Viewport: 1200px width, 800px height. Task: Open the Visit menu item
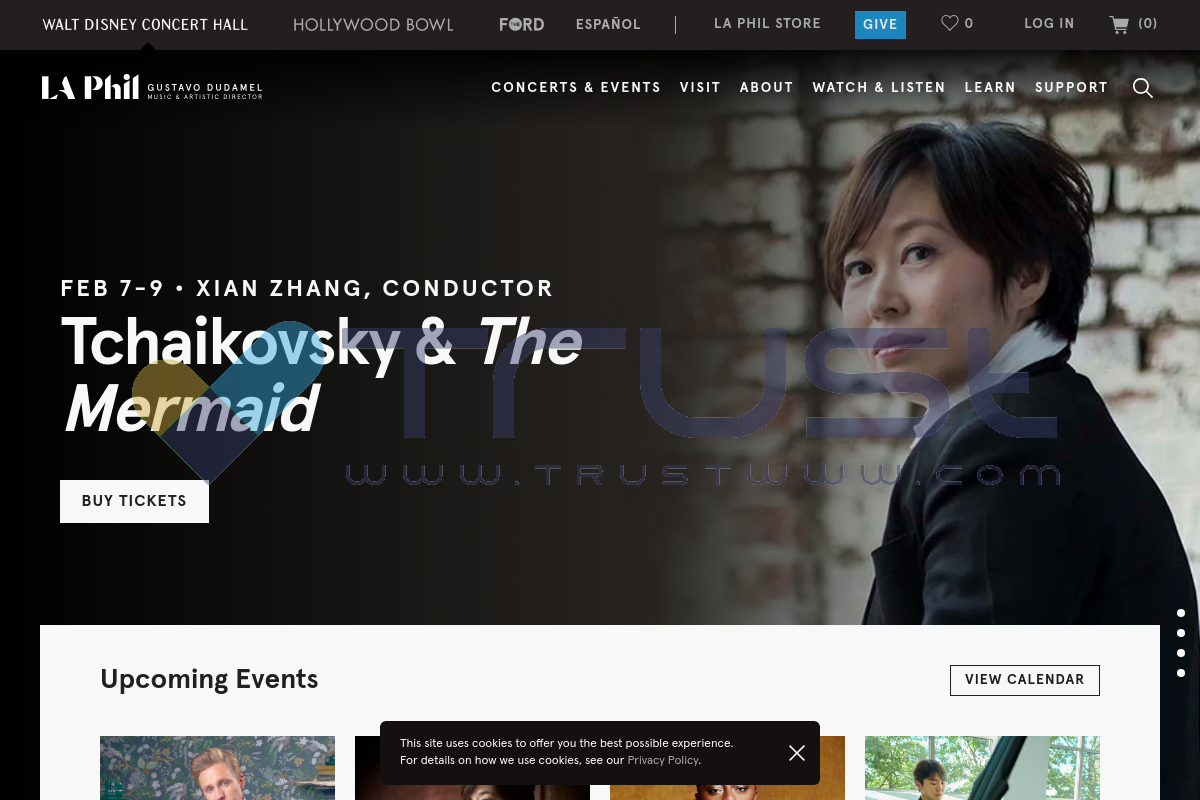pyautogui.click(x=700, y=88)
